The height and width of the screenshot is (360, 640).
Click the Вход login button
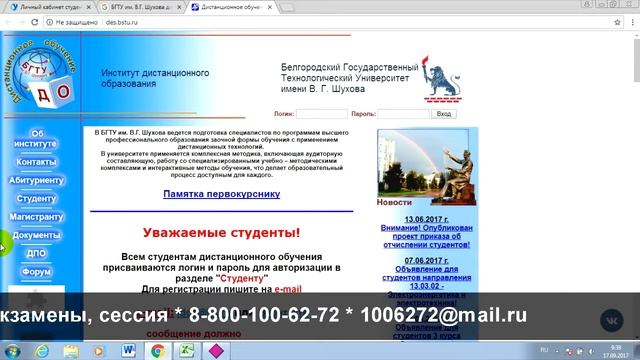pos(444,114)
